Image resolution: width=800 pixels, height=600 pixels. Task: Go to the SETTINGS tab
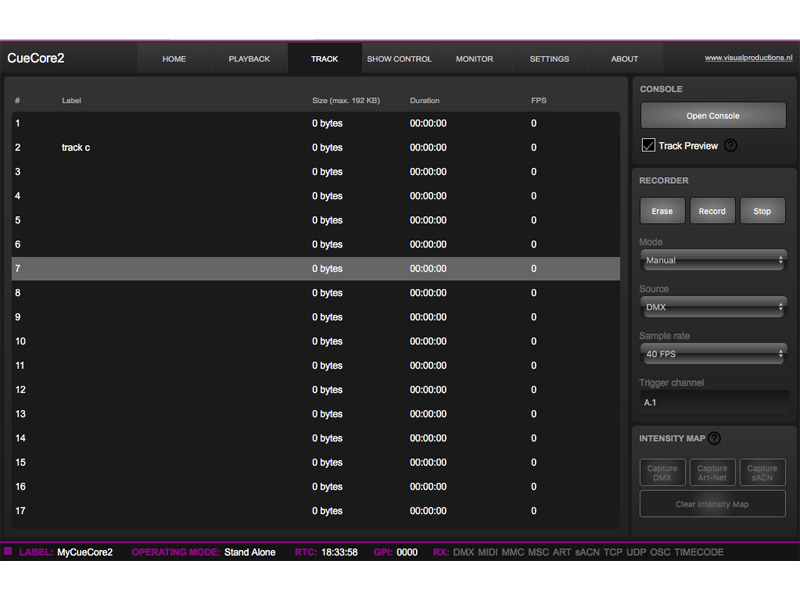[x=549, y=58]
